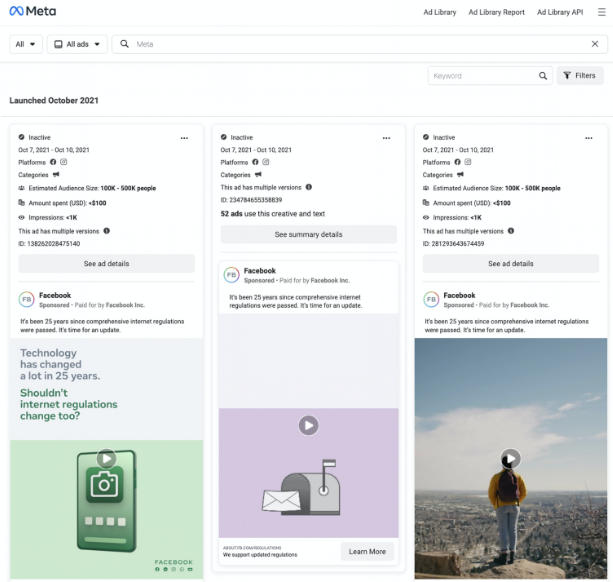Viewport: 613px width, 582px height.
Task: Click 'Launched October 2021' heading
Action: 54,100
